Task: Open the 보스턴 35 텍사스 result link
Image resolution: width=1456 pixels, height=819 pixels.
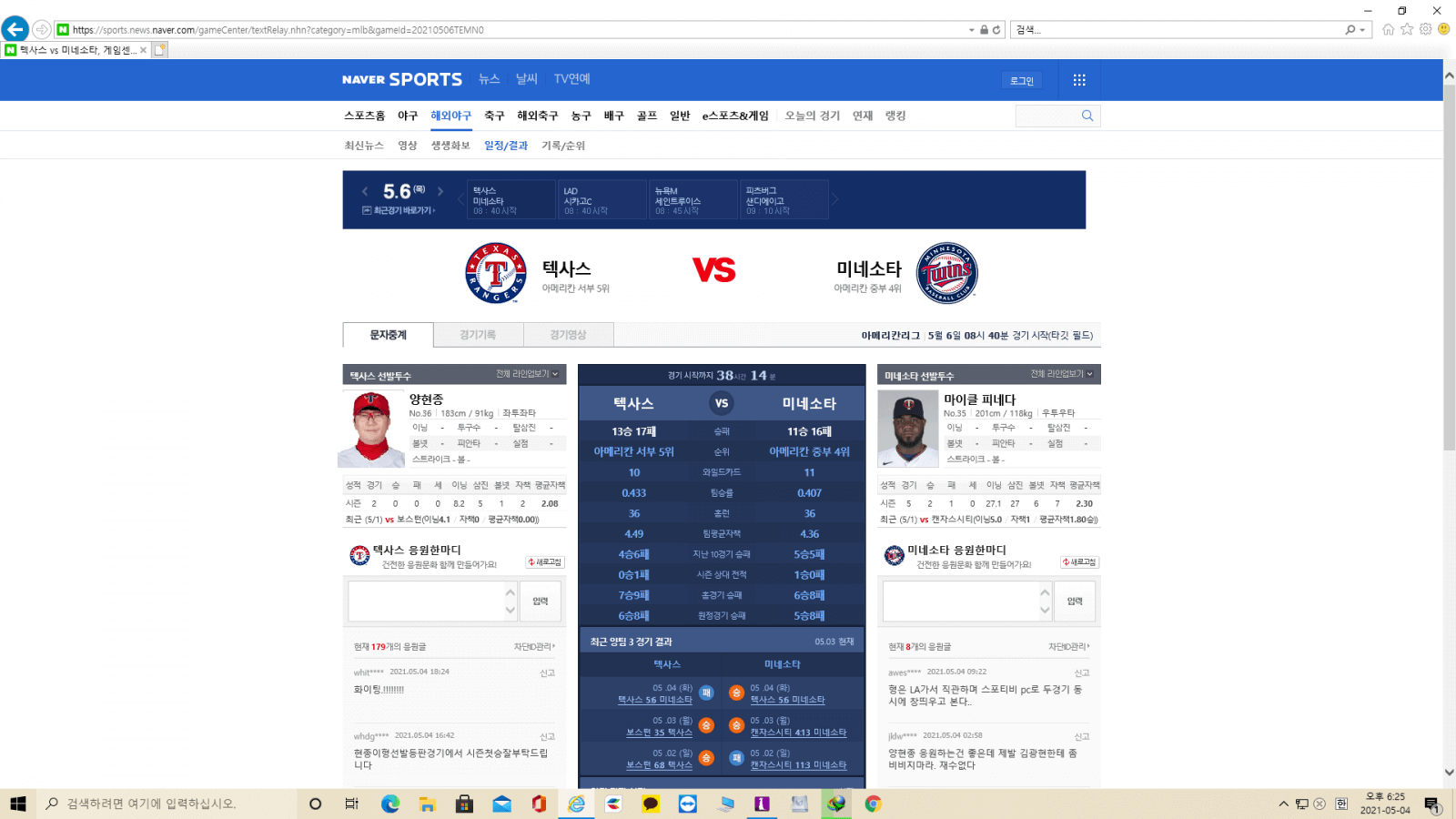Action: coord(659,733)
